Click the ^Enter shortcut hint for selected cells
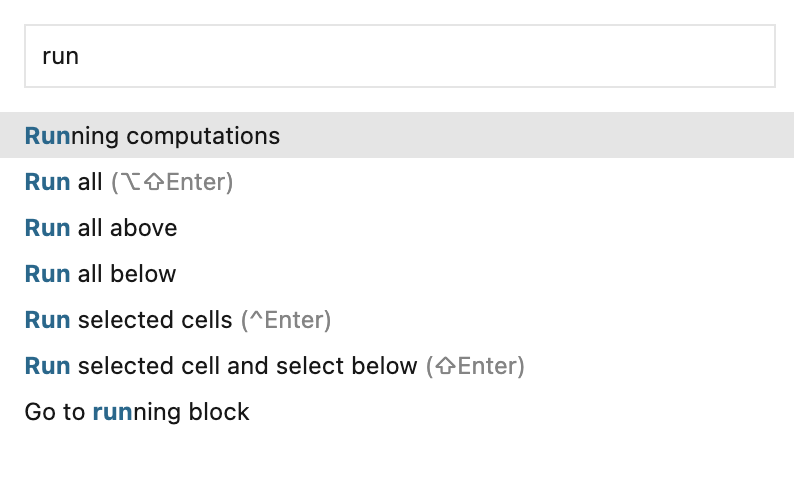Viewport: 794px width, 484px height. 285,320
